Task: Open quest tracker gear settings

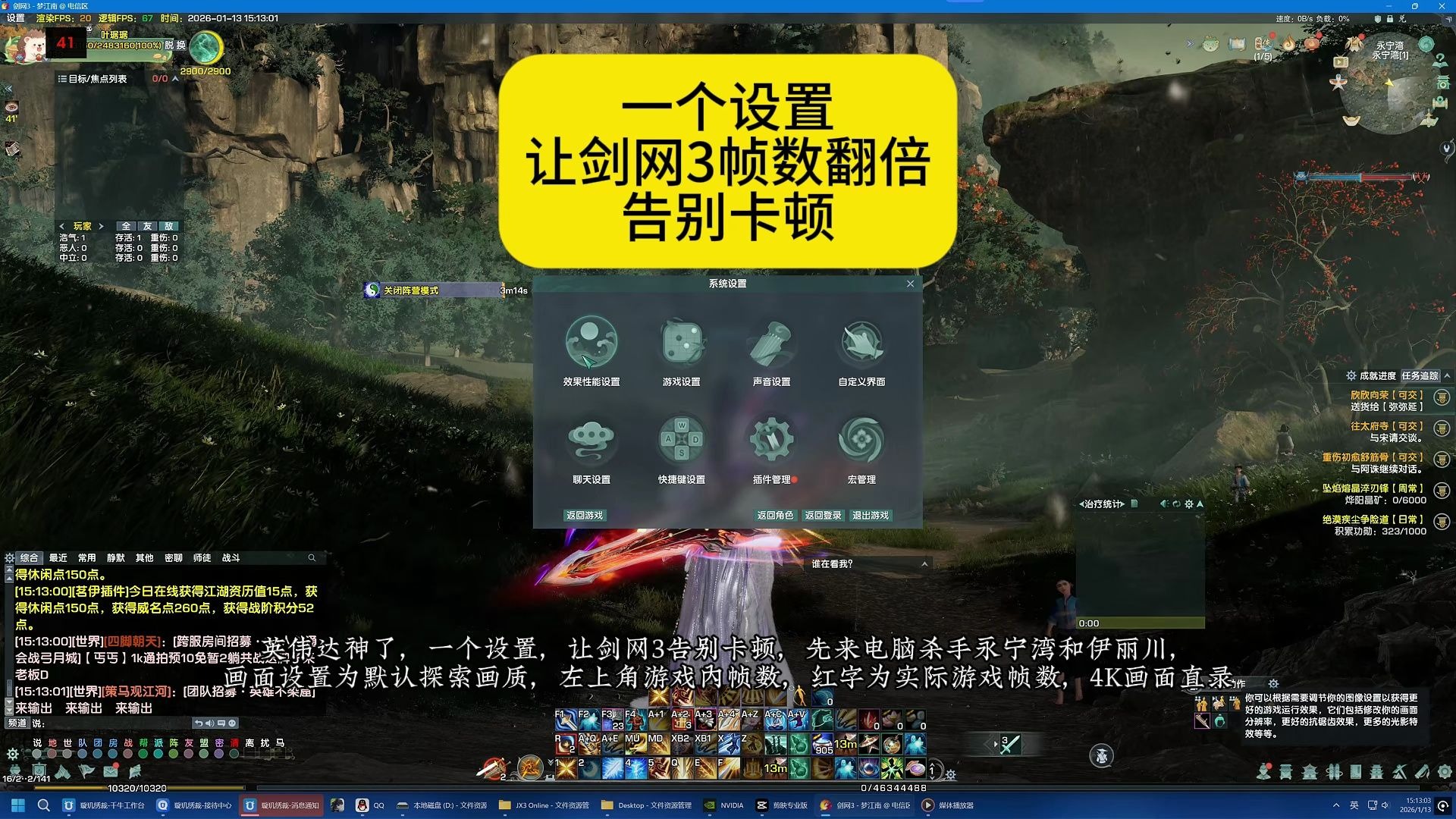Action: [1351, 375]
